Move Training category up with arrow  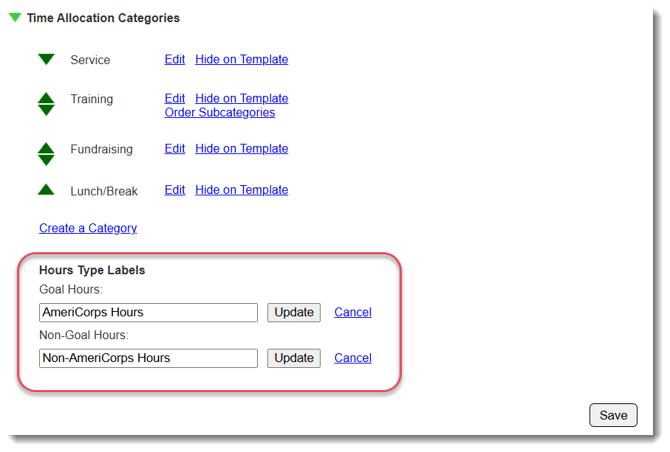click(46, 98)
